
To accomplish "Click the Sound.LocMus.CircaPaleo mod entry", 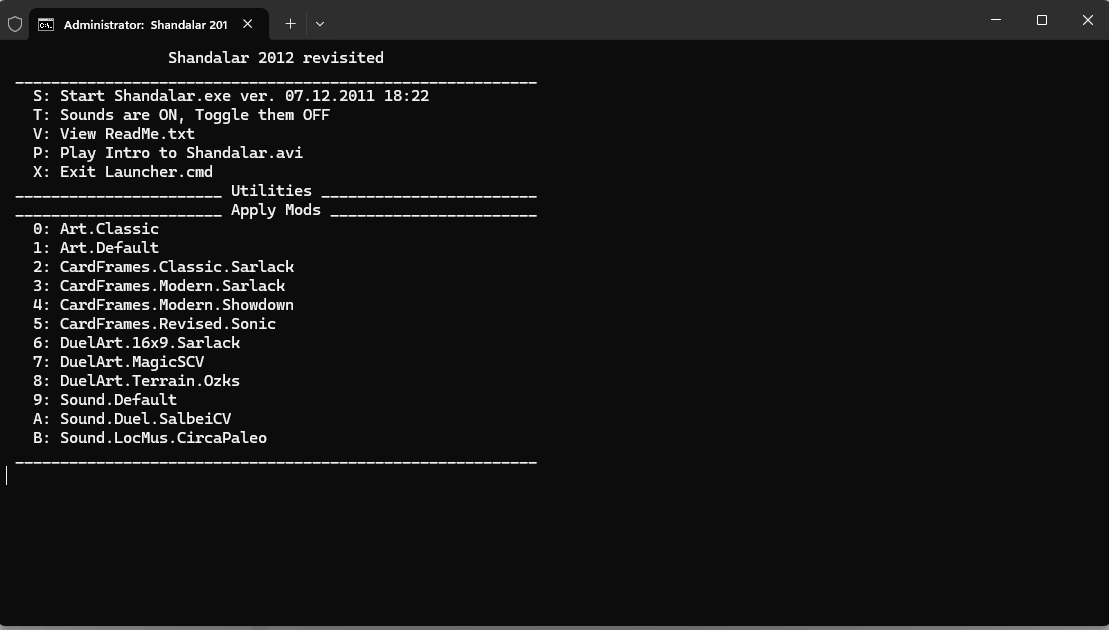I will click(x=150, y=438).
